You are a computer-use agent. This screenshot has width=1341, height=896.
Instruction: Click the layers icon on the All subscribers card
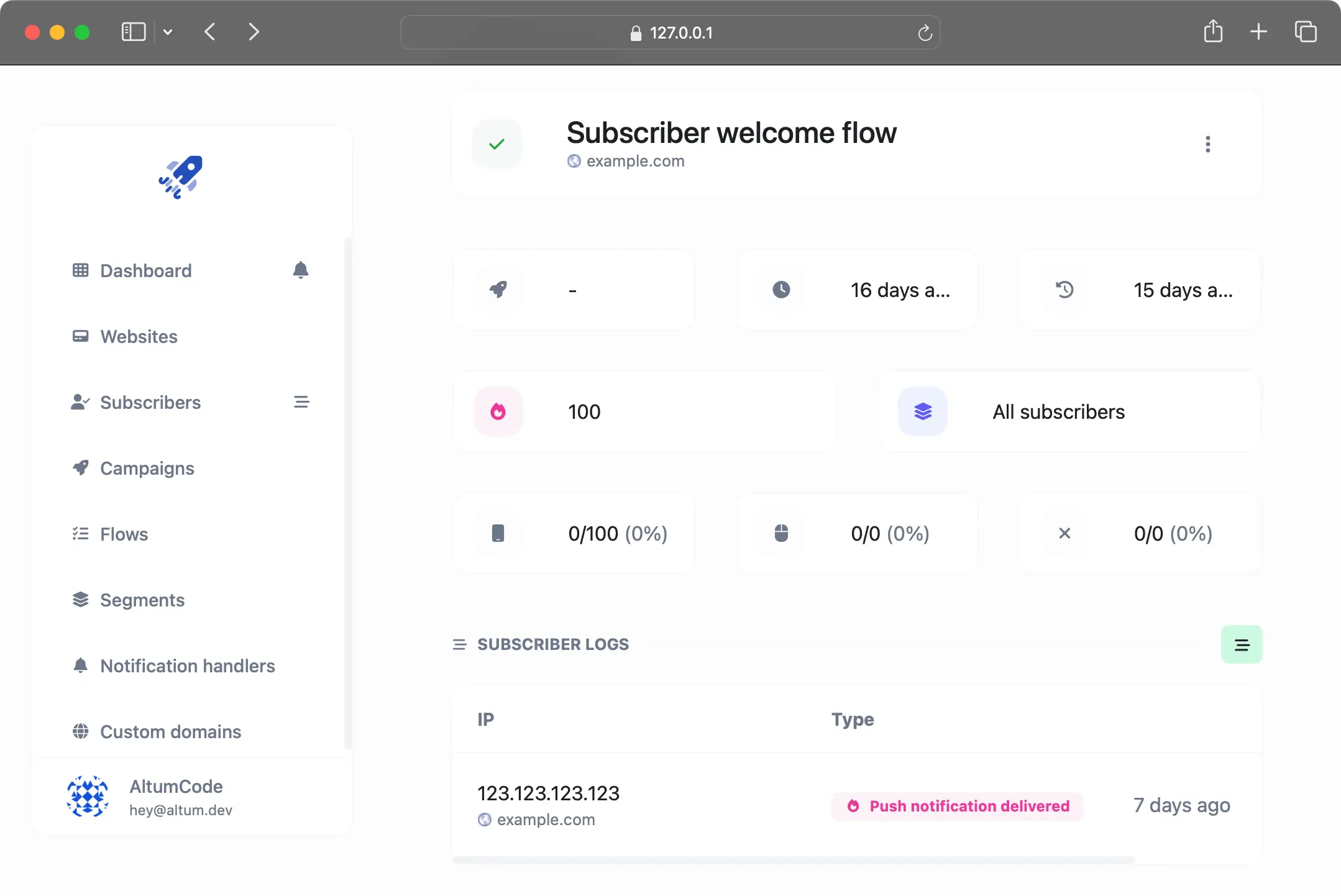922,411
